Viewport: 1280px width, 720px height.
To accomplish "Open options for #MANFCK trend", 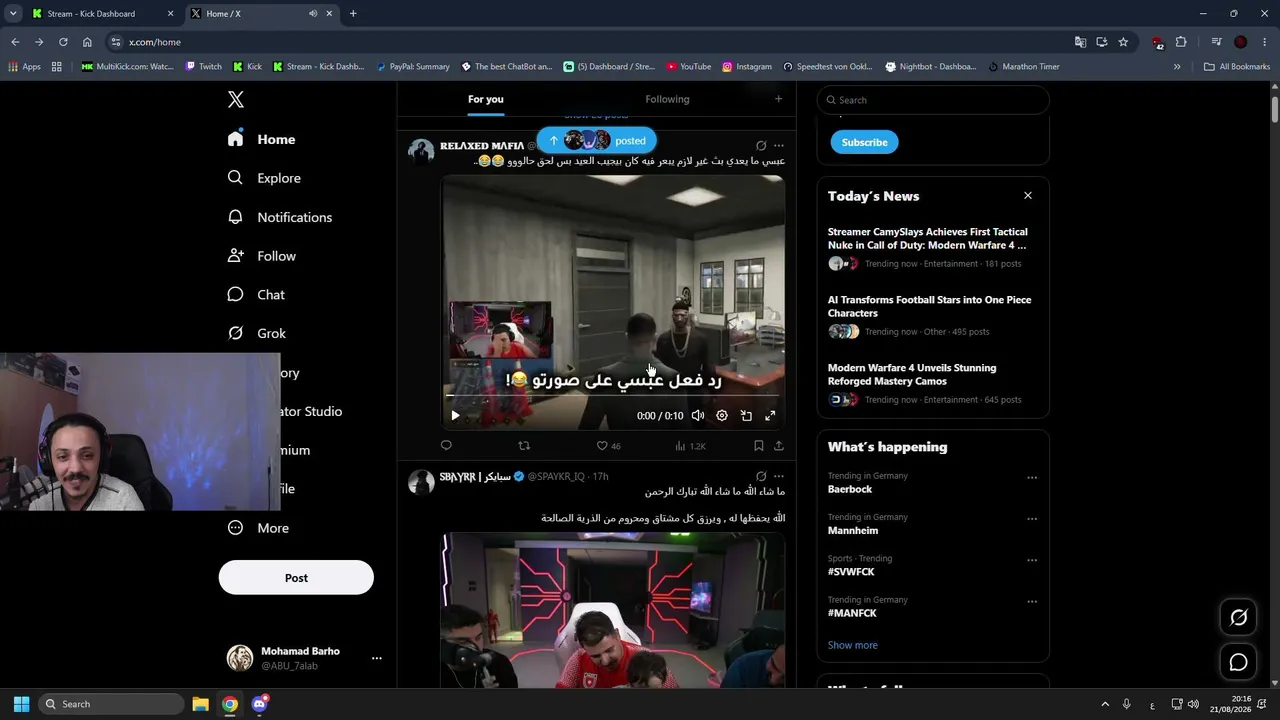I will [1032, 602].
